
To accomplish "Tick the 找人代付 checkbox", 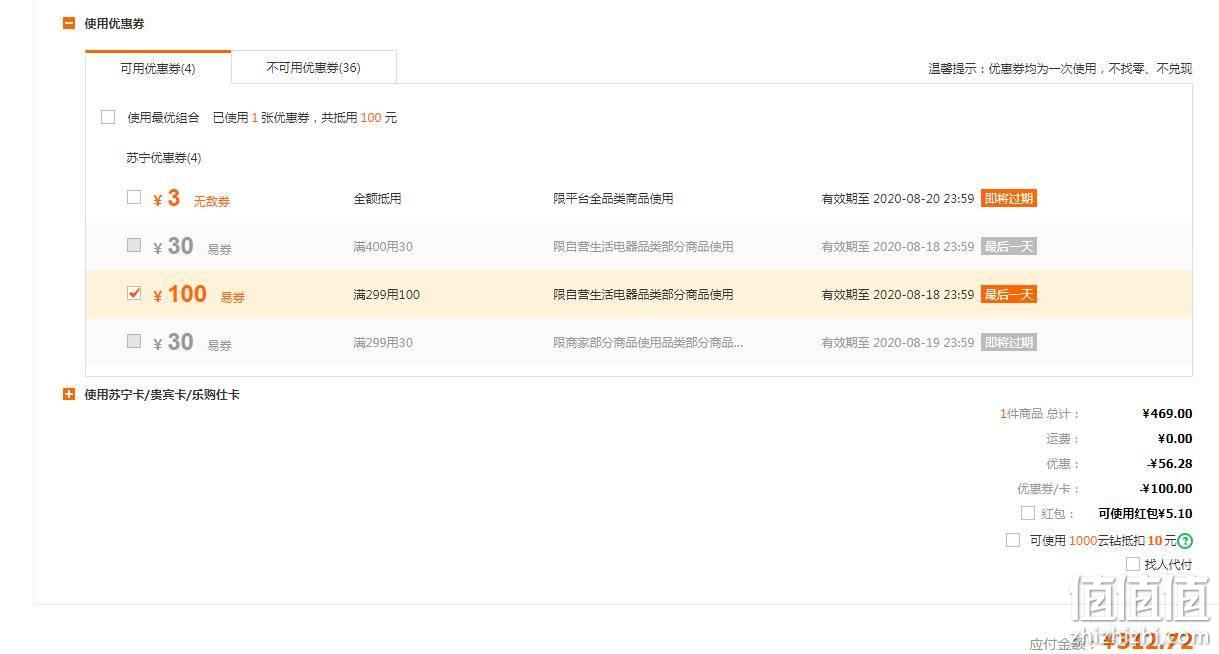I will 1133,564.
